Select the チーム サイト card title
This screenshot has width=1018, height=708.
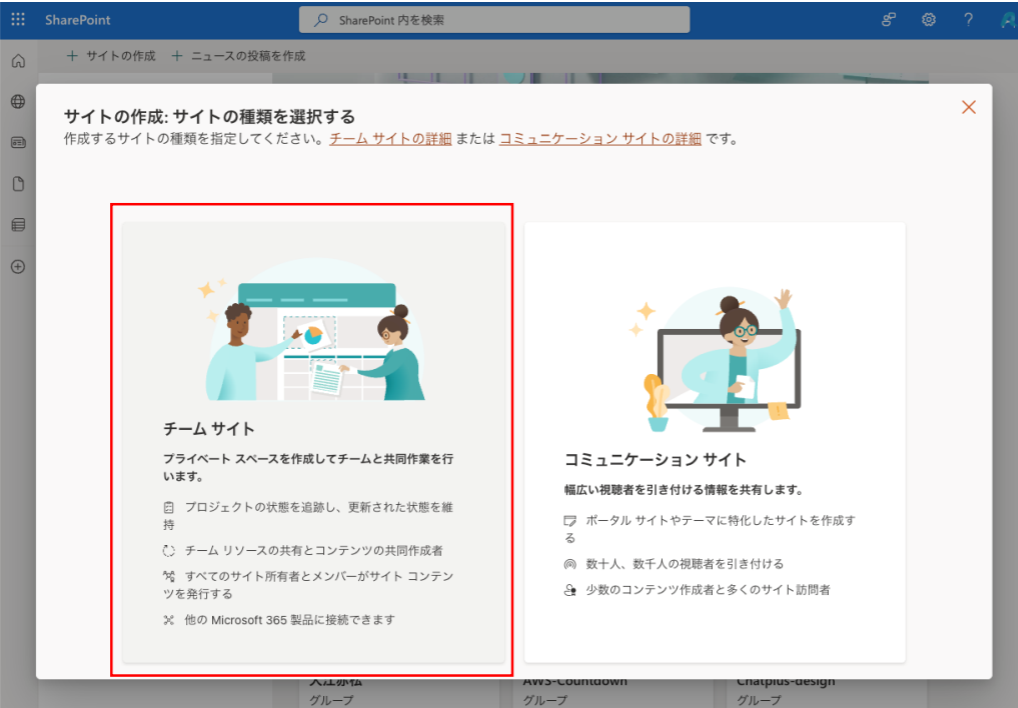pos(208,428)
